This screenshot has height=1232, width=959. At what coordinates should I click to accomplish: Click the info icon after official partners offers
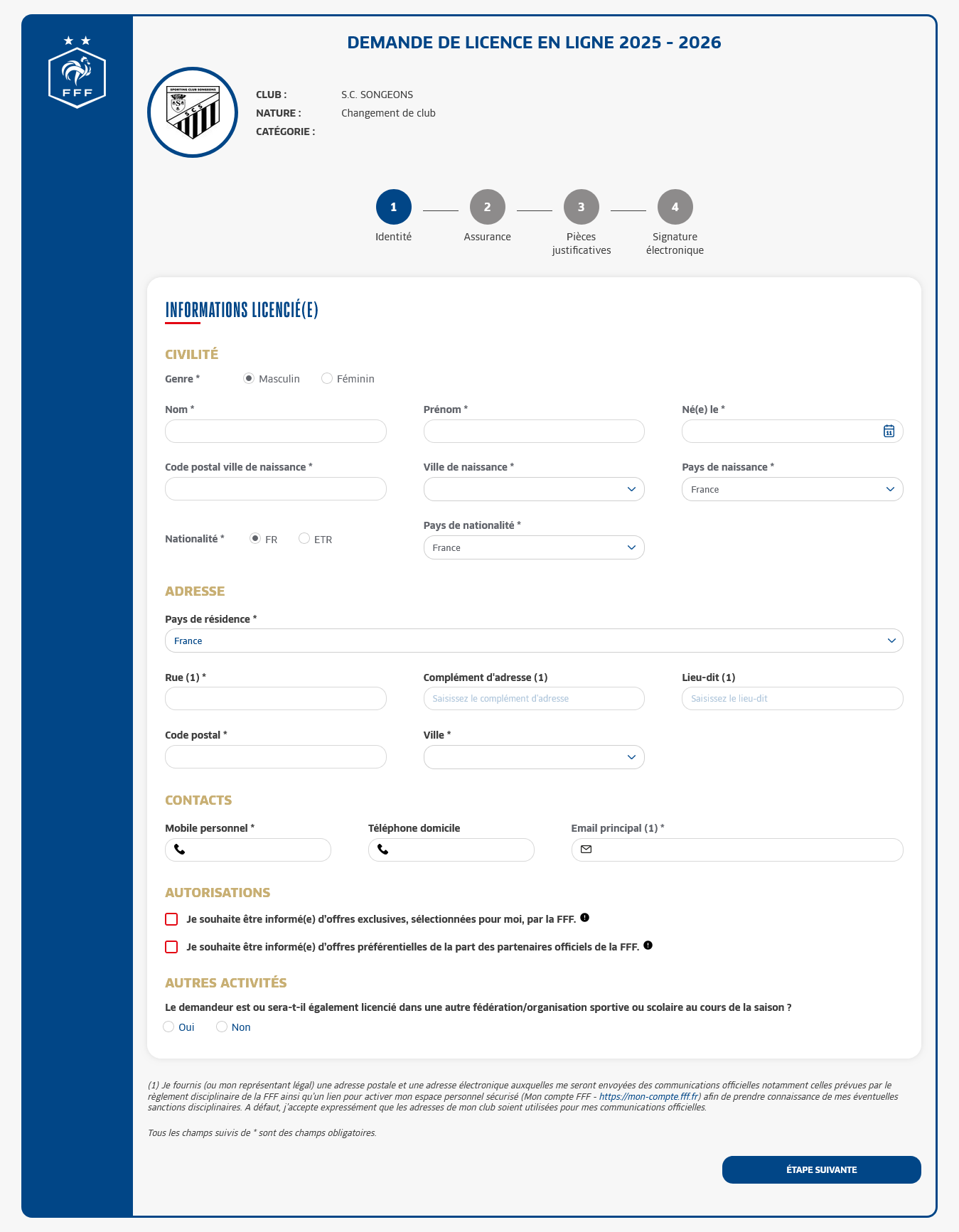pos(648,946)
